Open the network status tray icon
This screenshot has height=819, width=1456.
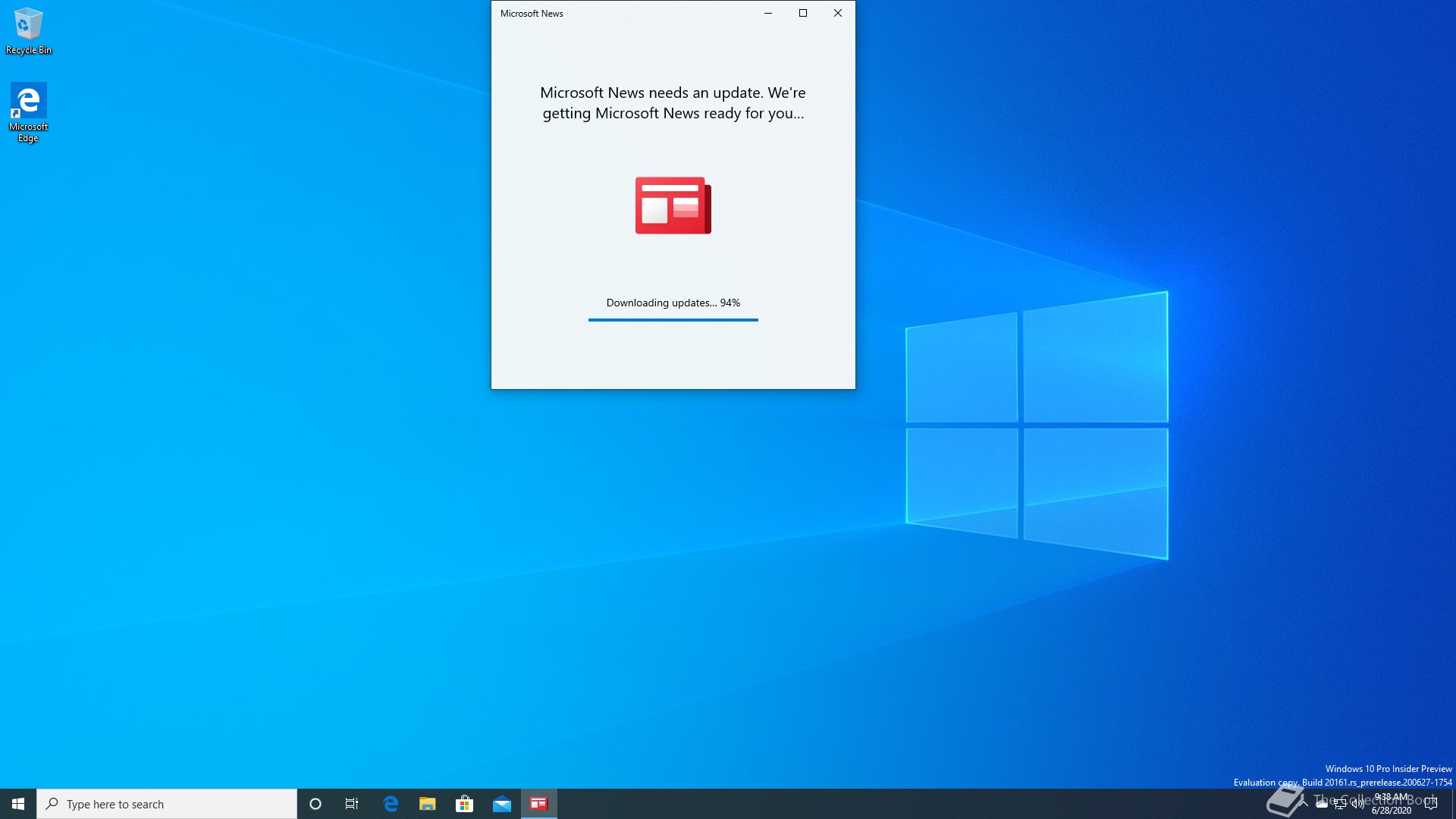pos(1340,805)
